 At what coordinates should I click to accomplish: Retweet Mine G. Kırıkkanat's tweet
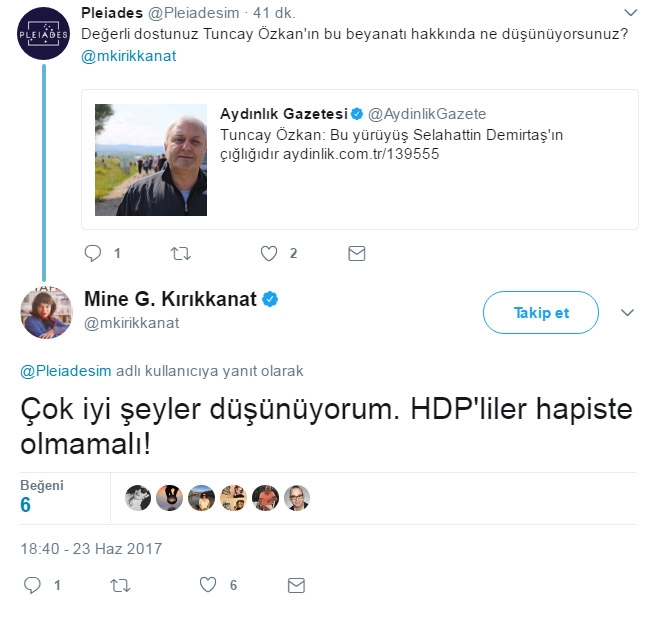point(120,586)
